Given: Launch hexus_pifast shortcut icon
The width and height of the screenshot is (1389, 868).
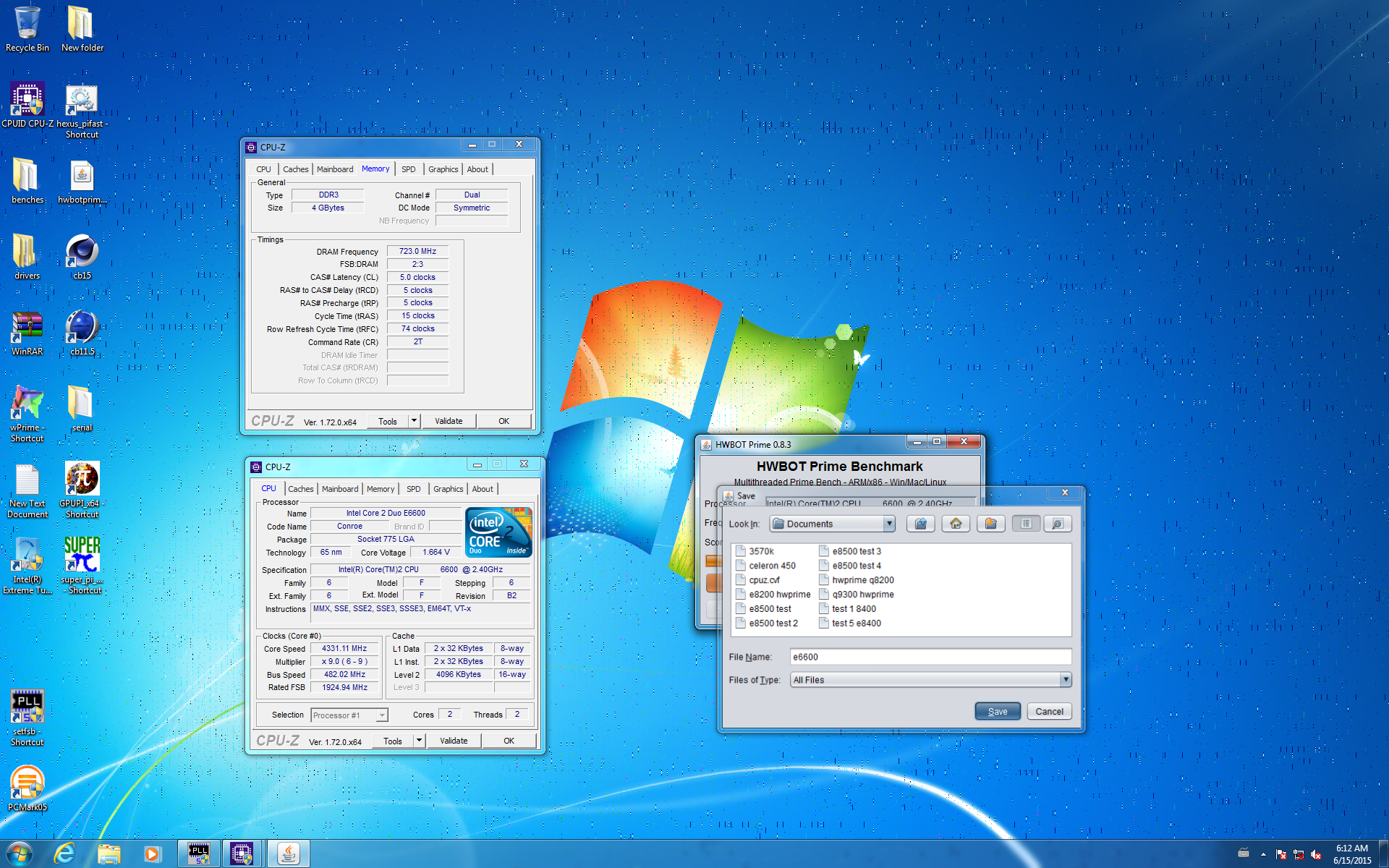Looking at the screenshot, I should (82, 110).
